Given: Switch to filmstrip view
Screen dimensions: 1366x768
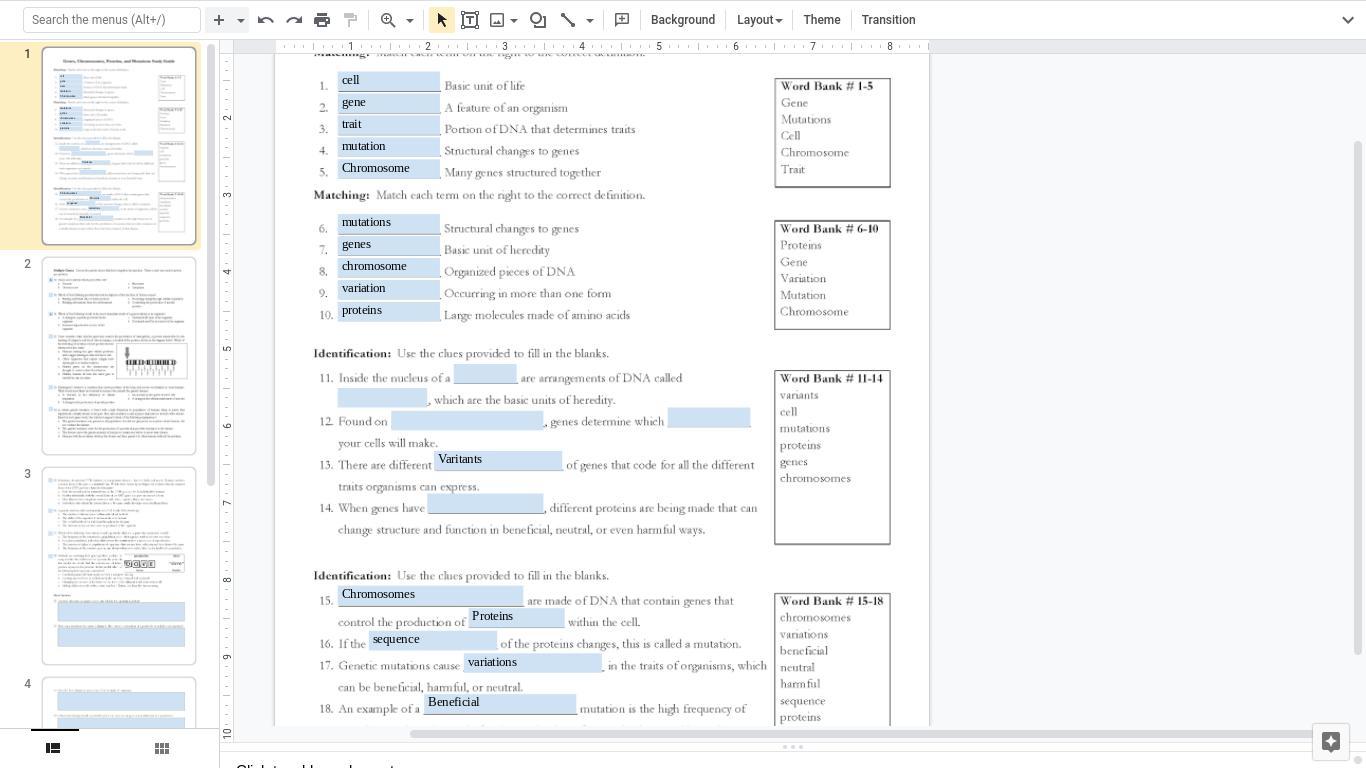Looking at the screenshot, I should tap(54, 748).
